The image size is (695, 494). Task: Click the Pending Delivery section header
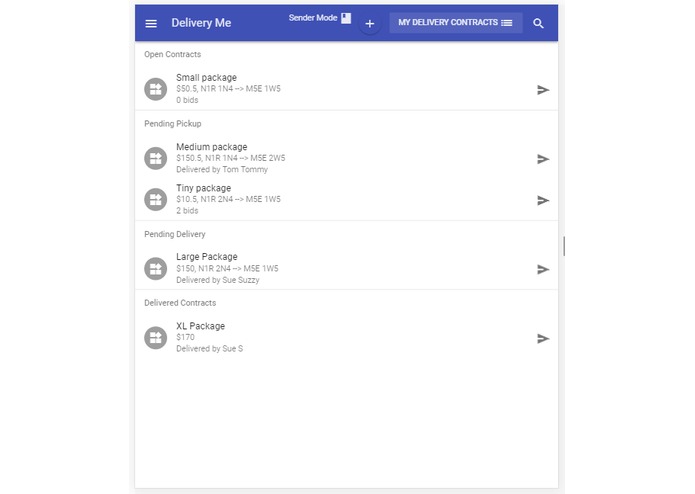tap(175, 234)
